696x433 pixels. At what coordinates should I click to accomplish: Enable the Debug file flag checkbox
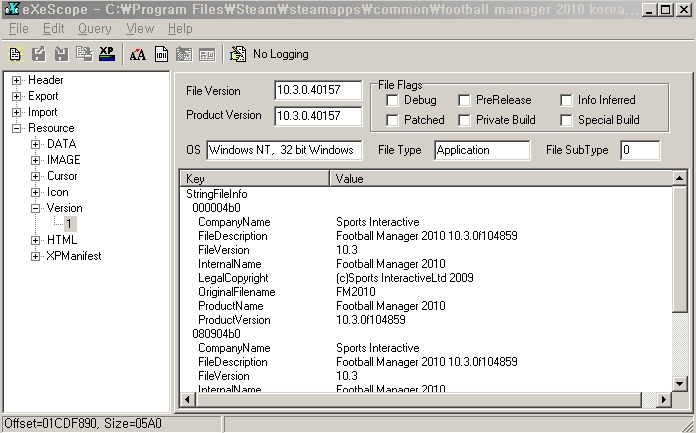point(392,100)
